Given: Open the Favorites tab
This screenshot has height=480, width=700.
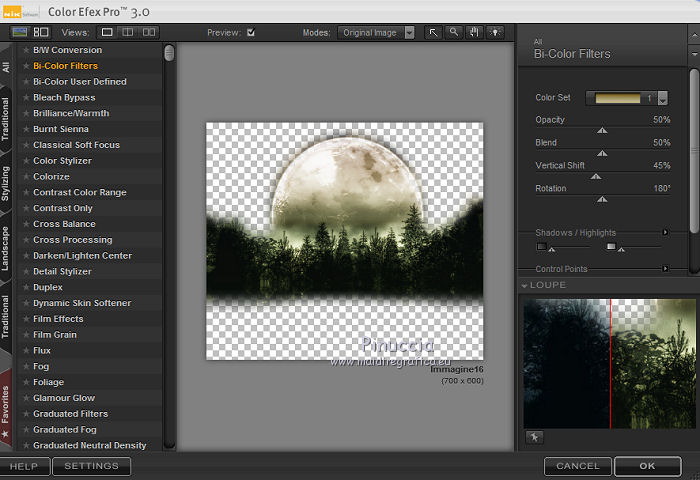Looking at the screenshot, I should point(6,405).
